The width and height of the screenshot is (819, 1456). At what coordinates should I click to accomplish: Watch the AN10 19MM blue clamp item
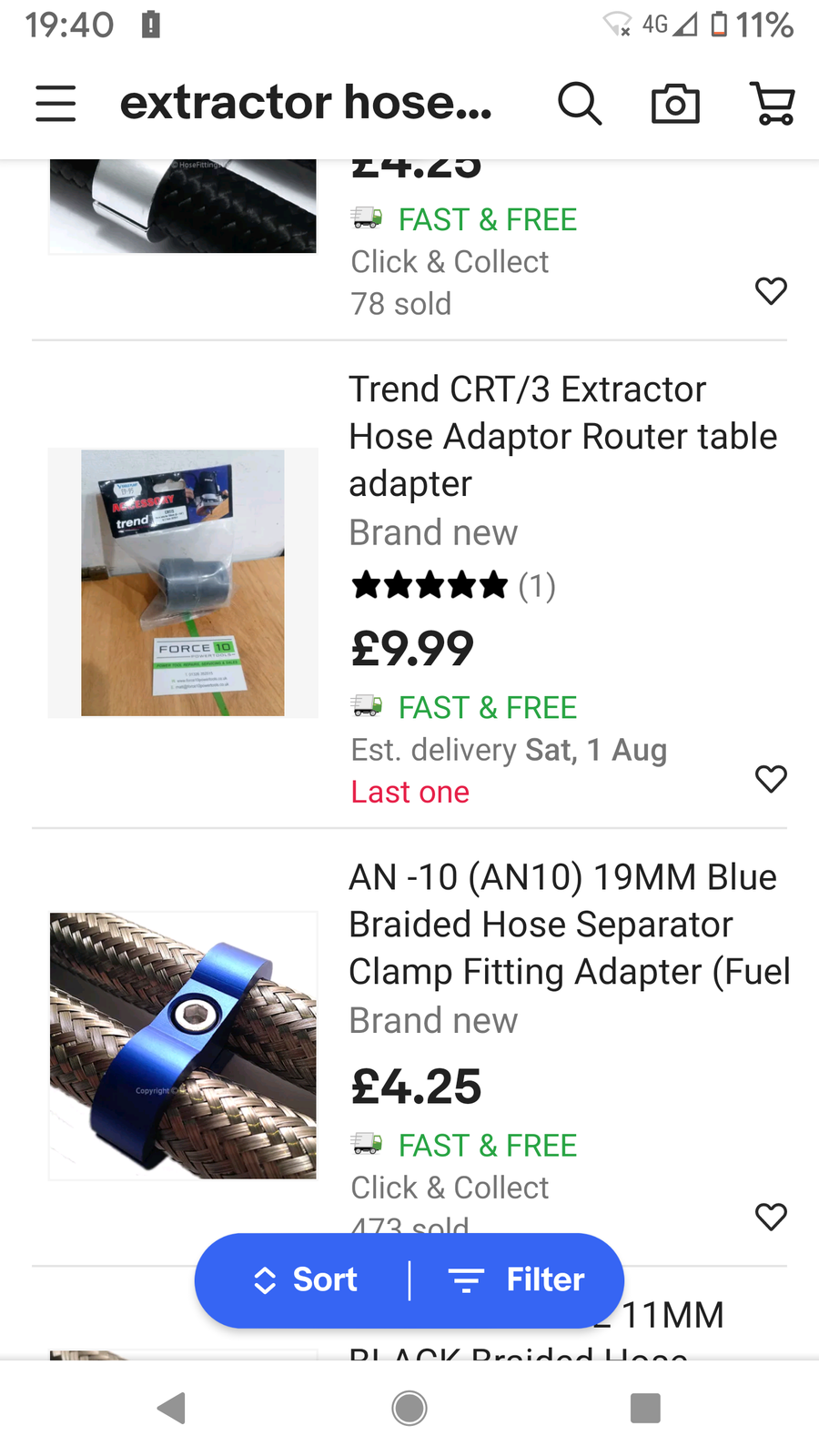click(771, 1217)
